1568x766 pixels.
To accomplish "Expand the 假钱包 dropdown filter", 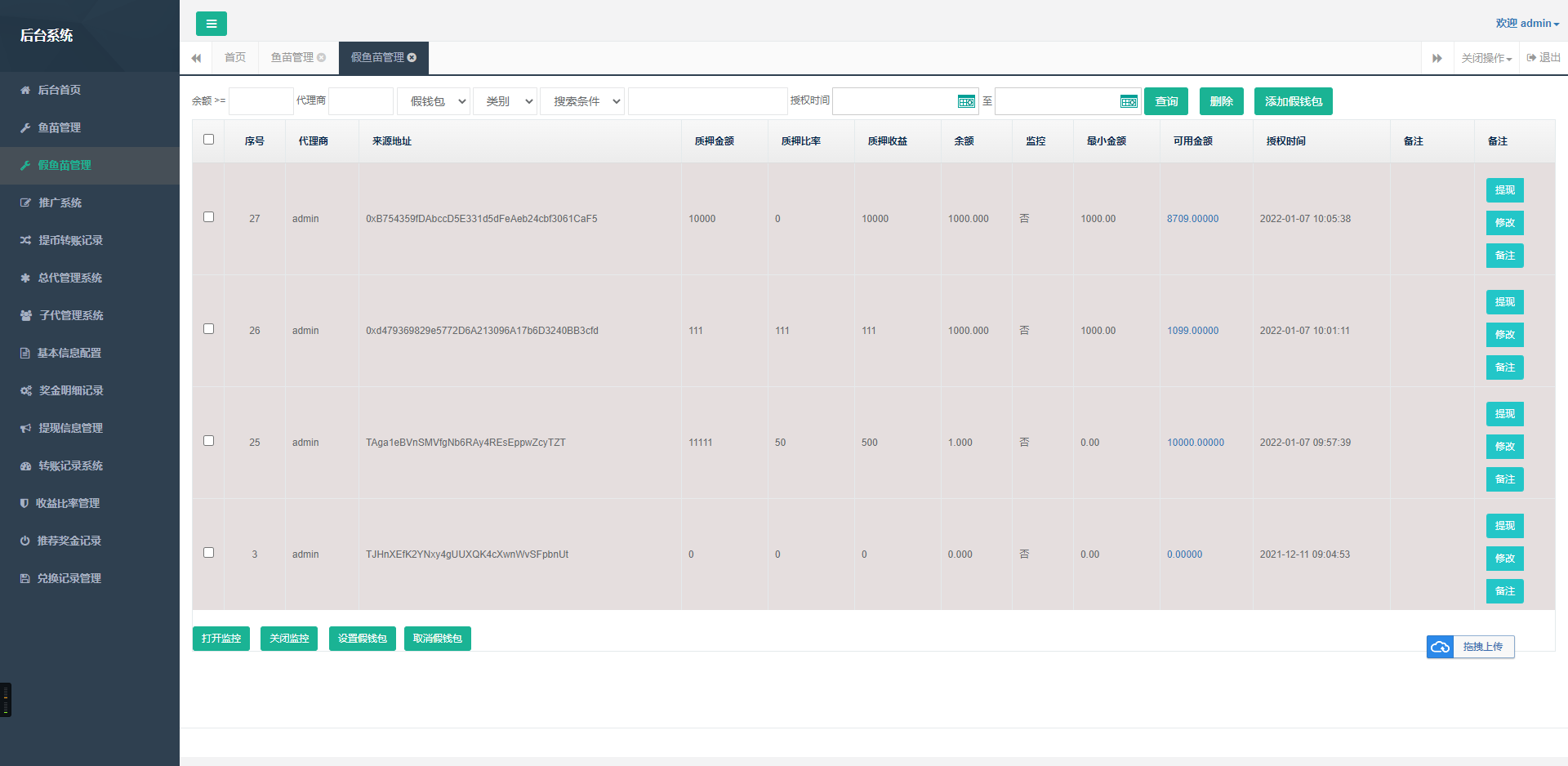I will pos(434,101).
